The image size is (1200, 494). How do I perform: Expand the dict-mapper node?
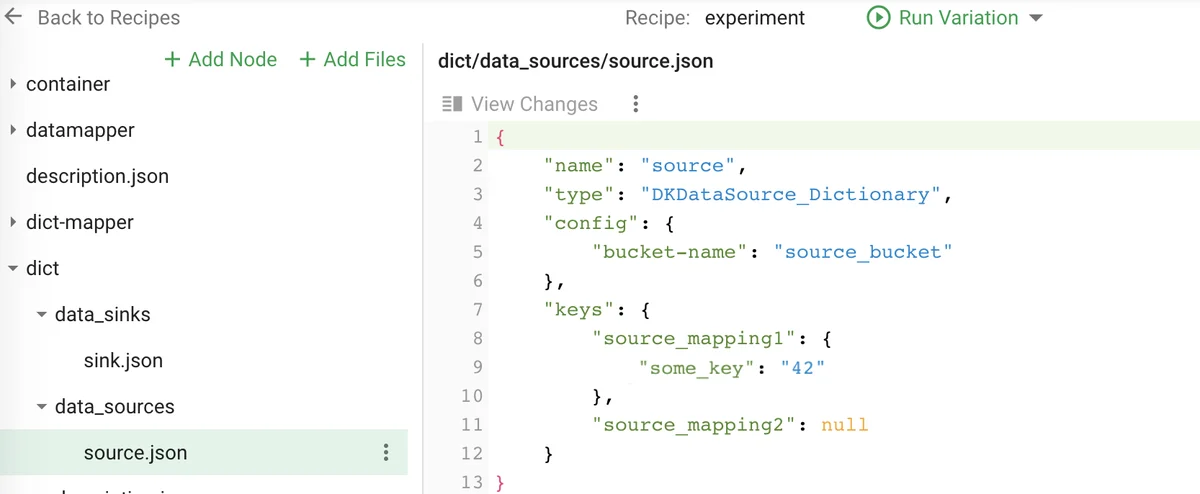coord(13,222)
